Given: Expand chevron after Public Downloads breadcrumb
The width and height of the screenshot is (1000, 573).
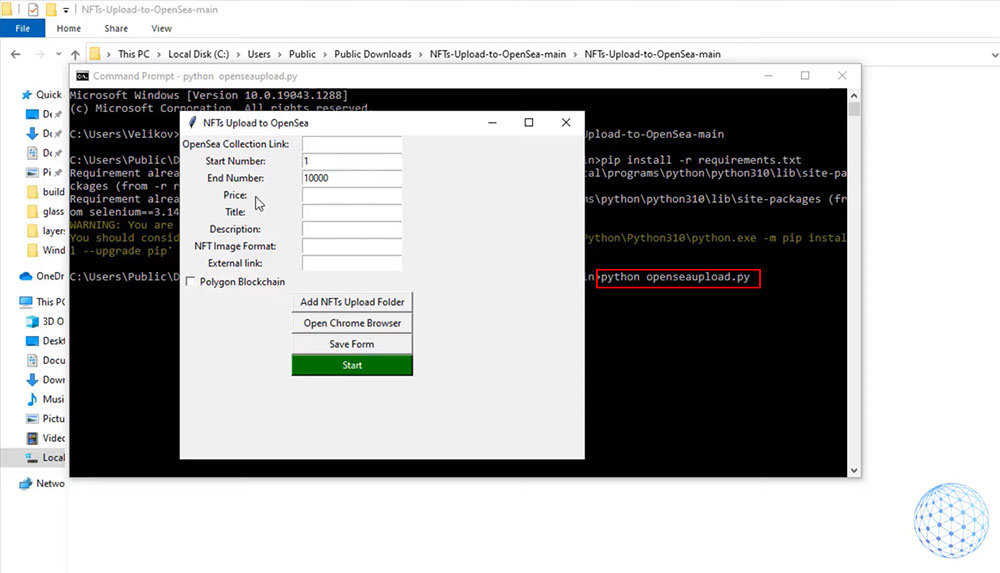Looking at the screenshot, I should 421,54.
